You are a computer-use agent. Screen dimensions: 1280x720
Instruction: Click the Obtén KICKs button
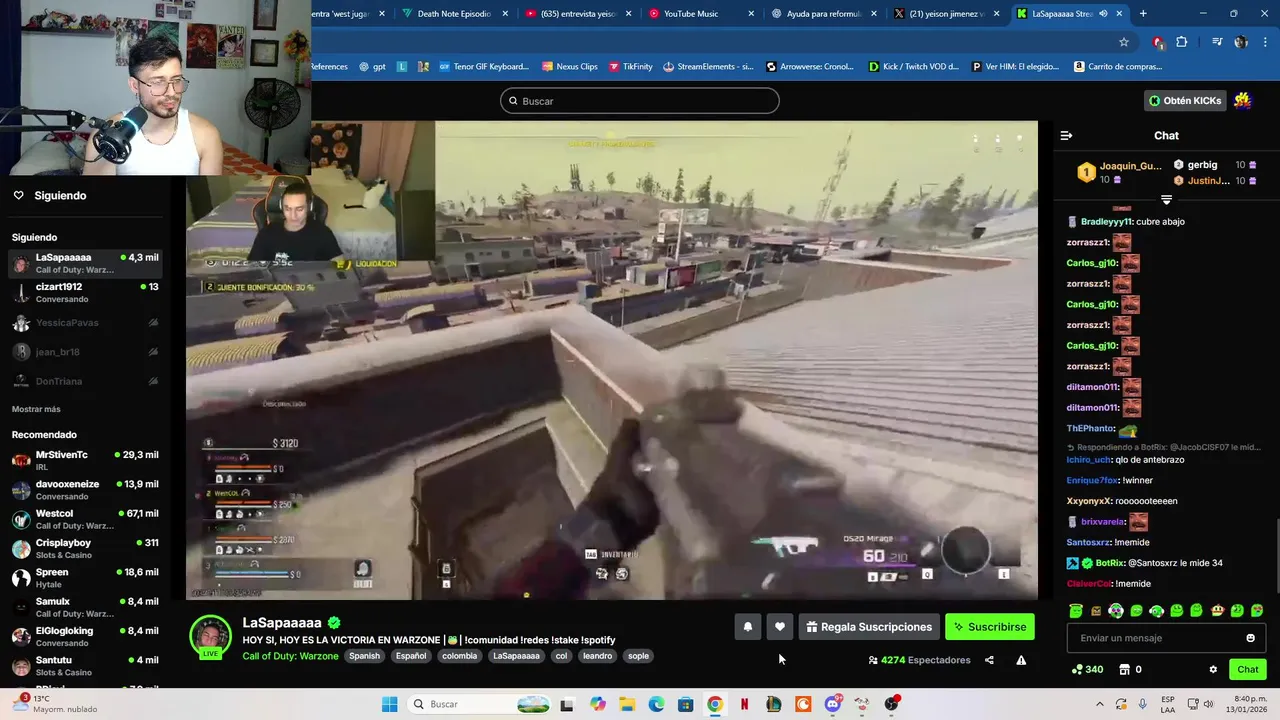click(1185, 101)
